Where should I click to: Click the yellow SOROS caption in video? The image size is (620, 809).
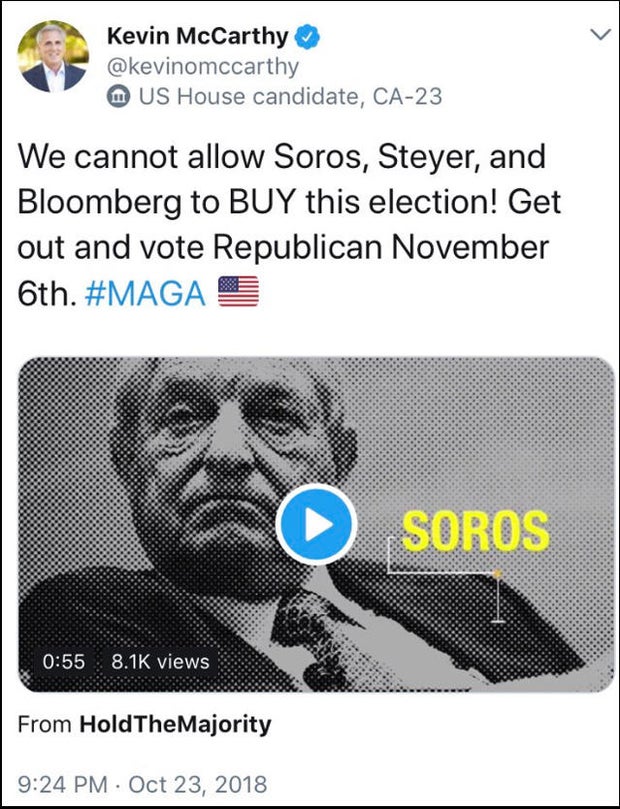(475, 529)
